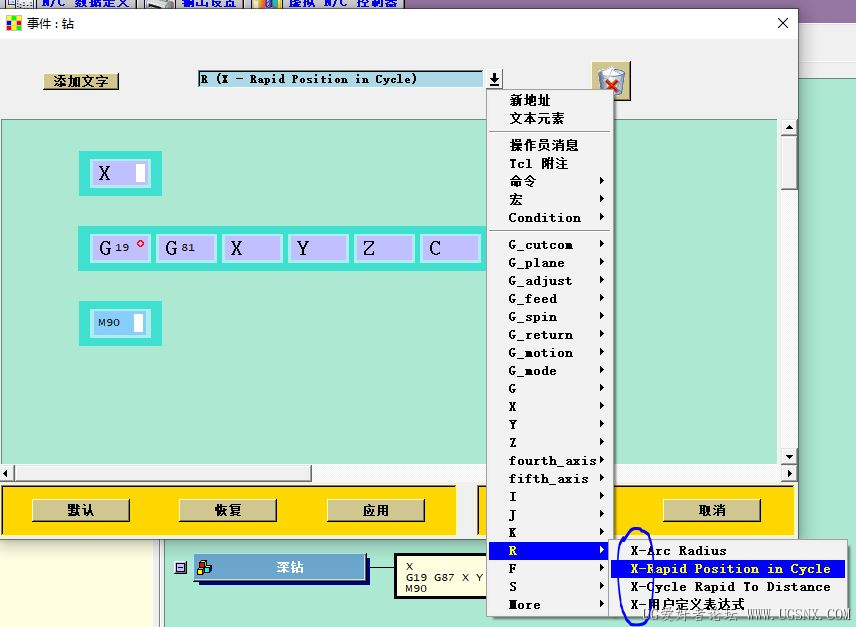The width and height of the screenshot is (856, 627).
Task: Click the 深钻 event node icon
Action: (x=205, y=568)
